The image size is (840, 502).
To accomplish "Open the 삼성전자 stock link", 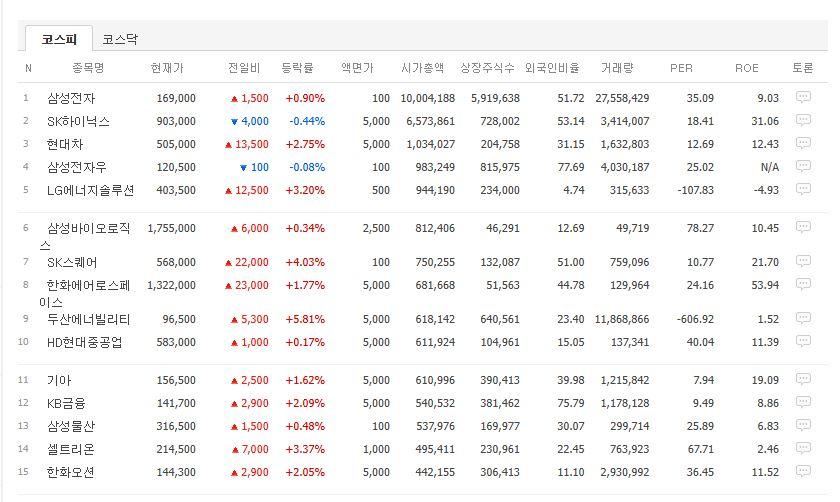I will (x=71, y=98).
